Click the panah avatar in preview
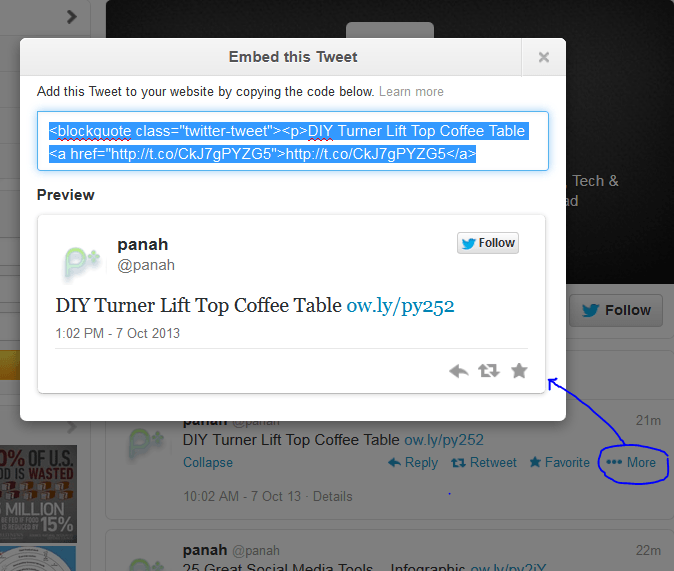This screenshot has width=674, height=571. pyautogui.click(x=82, y=262)
